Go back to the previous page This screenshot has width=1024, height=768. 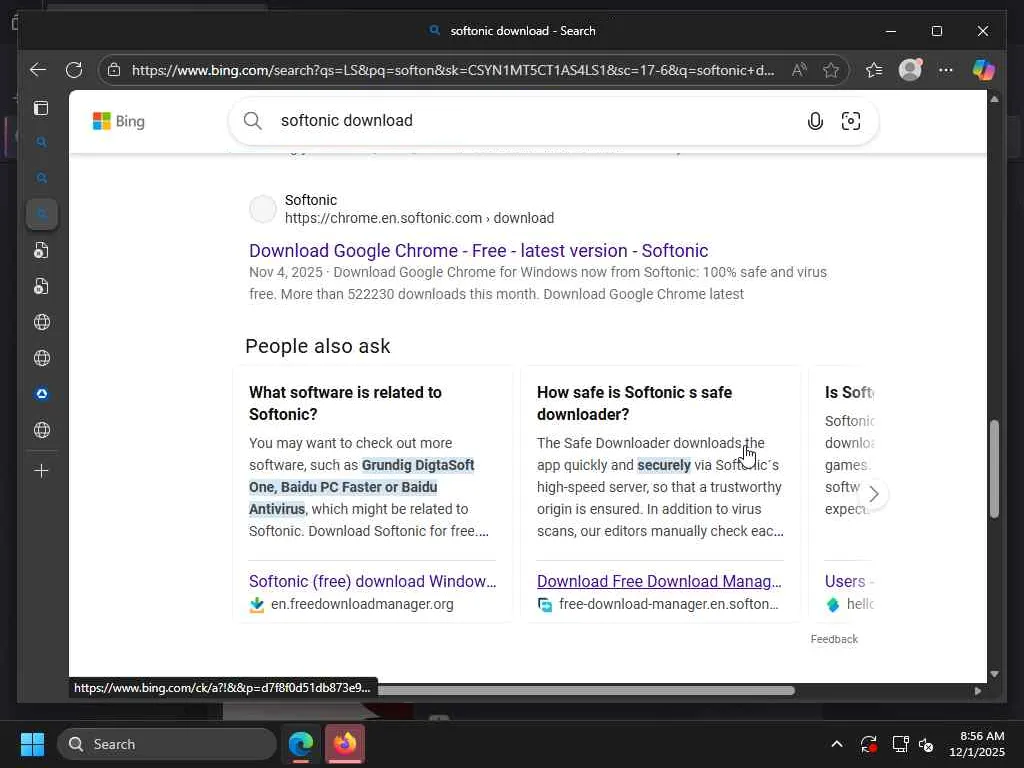[x=38, y=70]
